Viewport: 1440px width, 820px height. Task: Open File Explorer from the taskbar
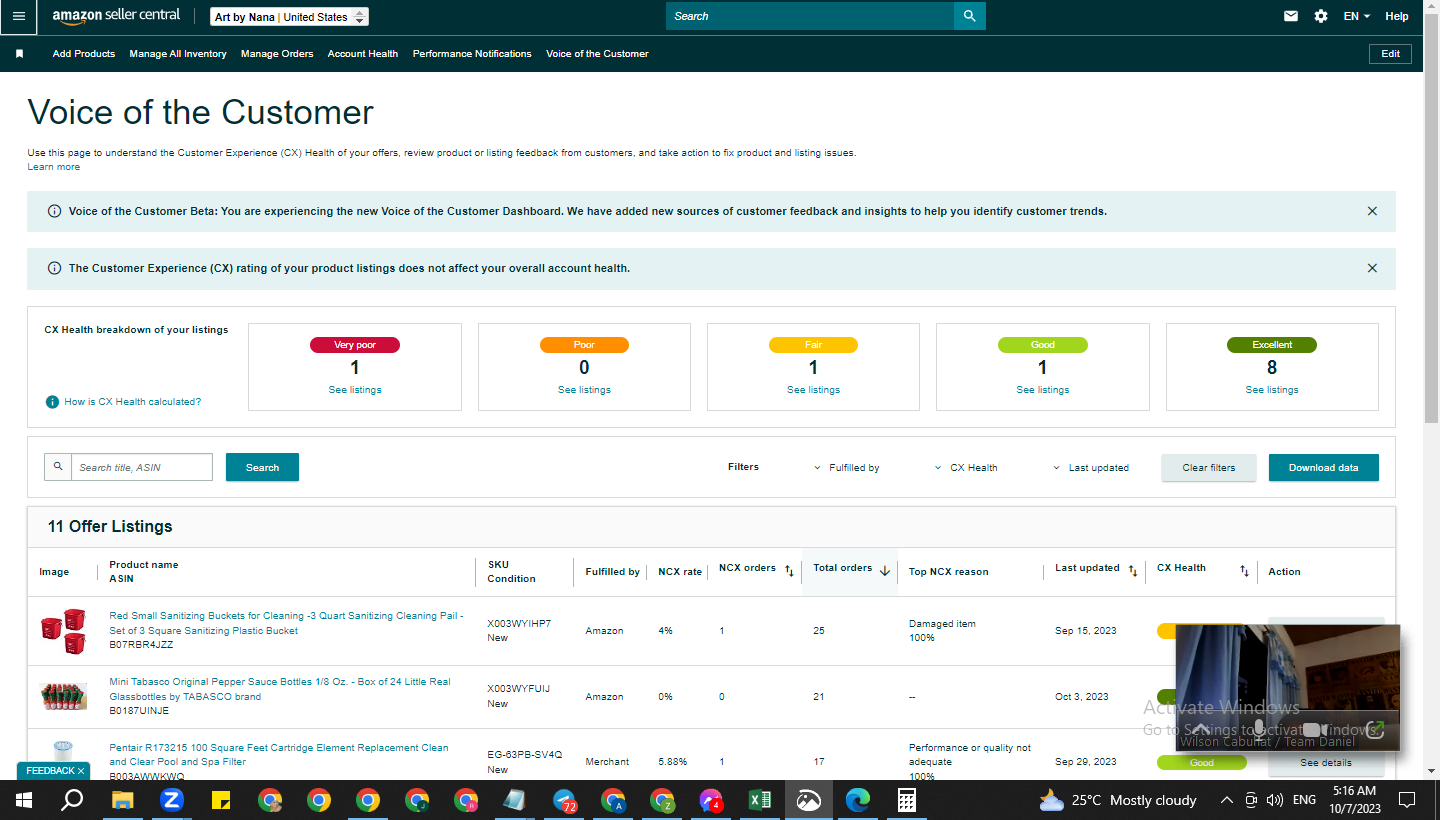pos(122,800)
